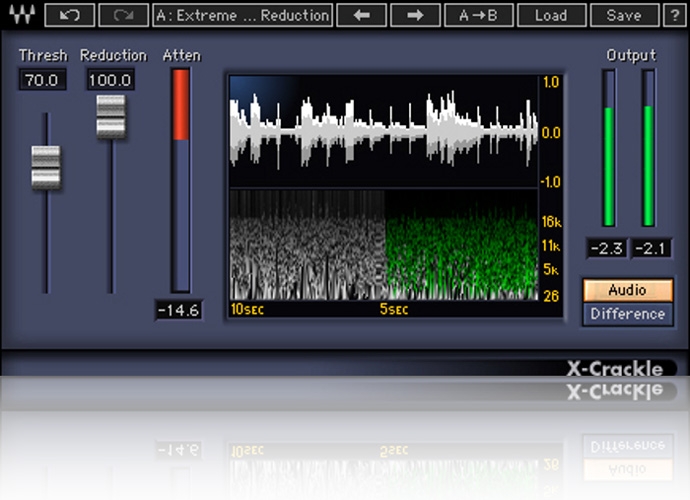Click the Redo arrow button
Viewport: 690px width, 500px height.
click(x=124, y=15)
